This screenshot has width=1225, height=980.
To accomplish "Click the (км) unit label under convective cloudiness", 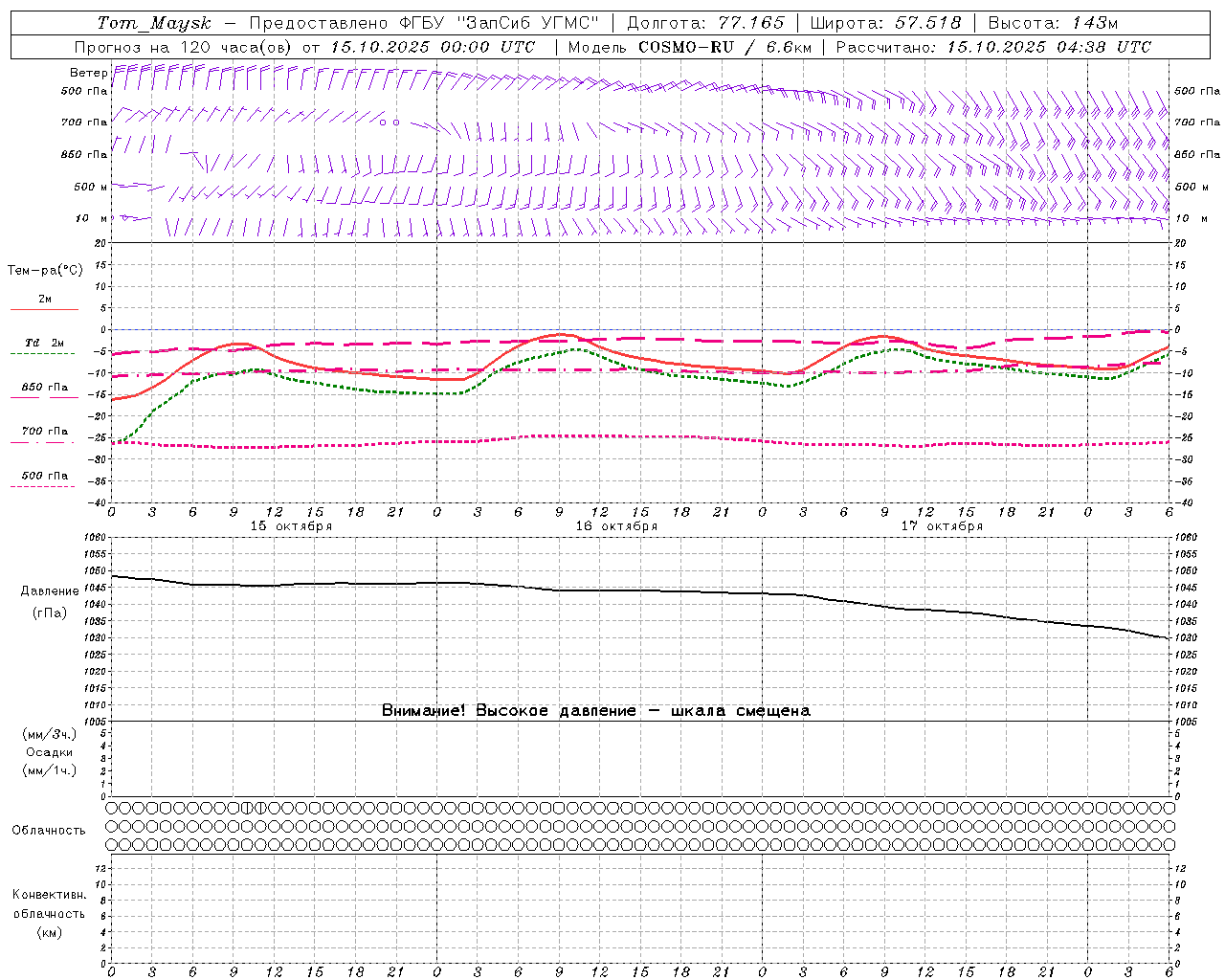I will (50, 932).
